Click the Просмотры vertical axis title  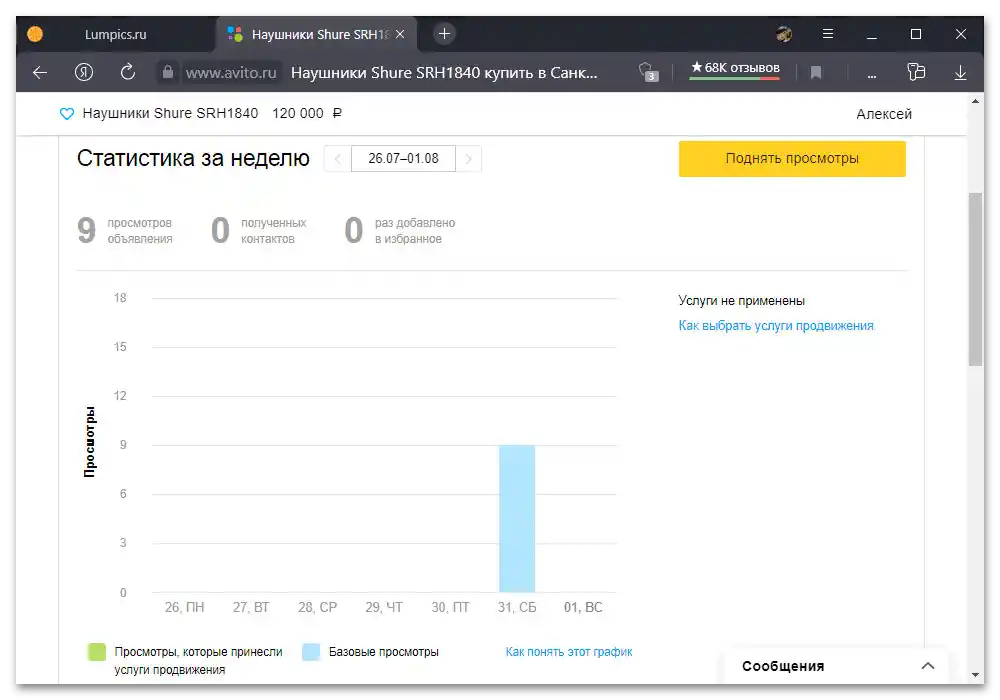[x=90, y=441]
